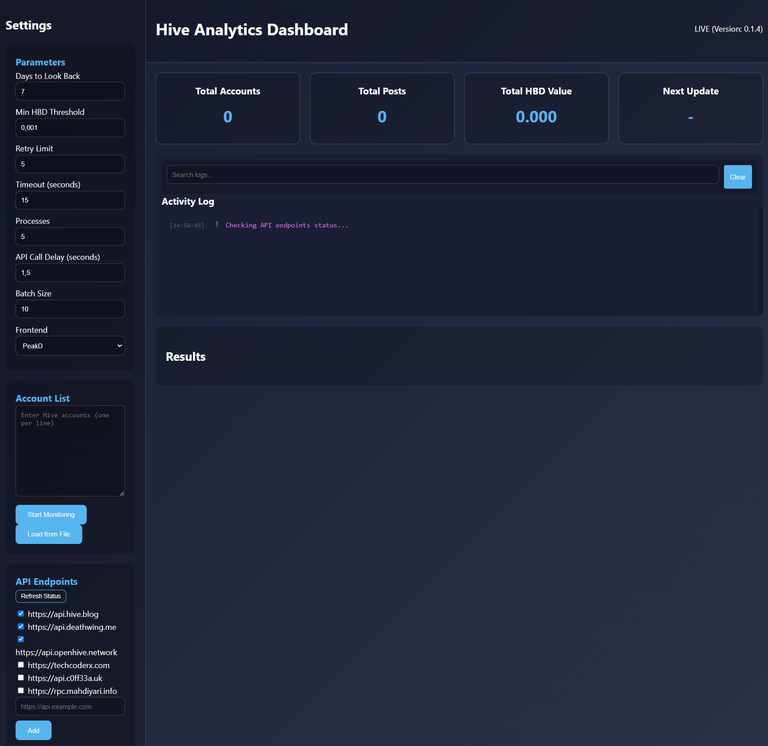768x746 pixels.
Task: Click Refresh Status button
Action: [41, 596]
